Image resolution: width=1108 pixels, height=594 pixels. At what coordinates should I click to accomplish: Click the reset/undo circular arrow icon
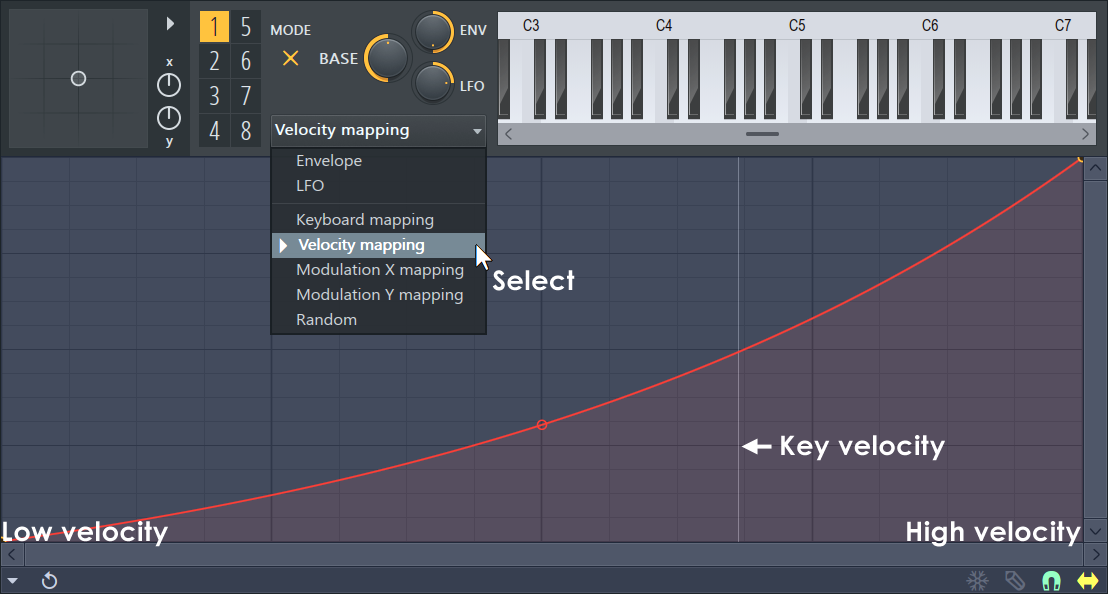[x=49, y=581]
